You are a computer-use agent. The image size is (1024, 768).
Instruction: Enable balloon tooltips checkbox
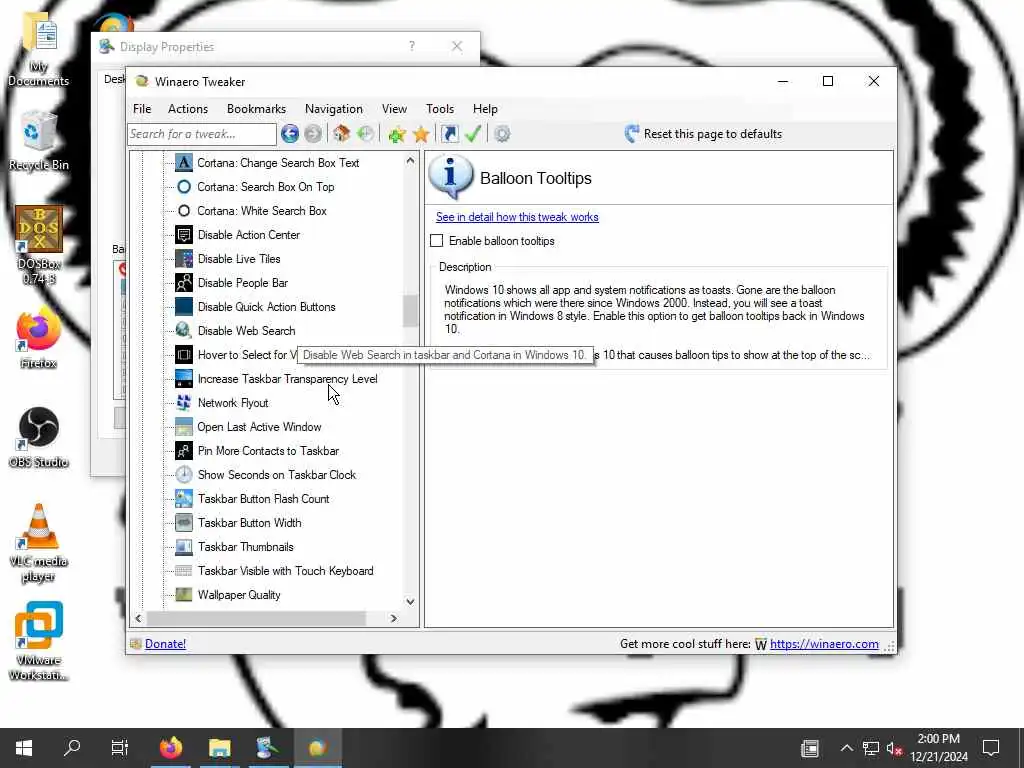437,241
